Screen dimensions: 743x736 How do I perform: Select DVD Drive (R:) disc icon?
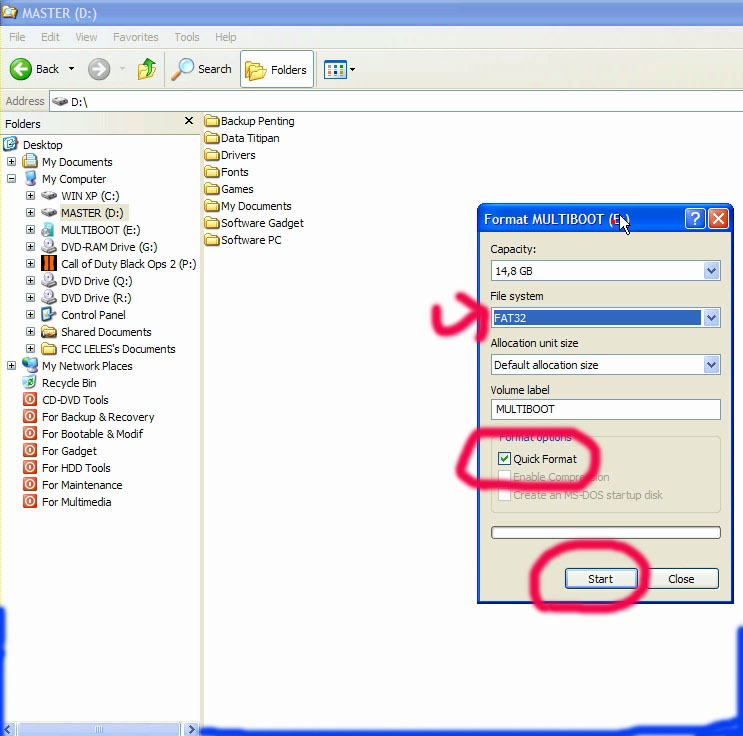click(49, 298)
